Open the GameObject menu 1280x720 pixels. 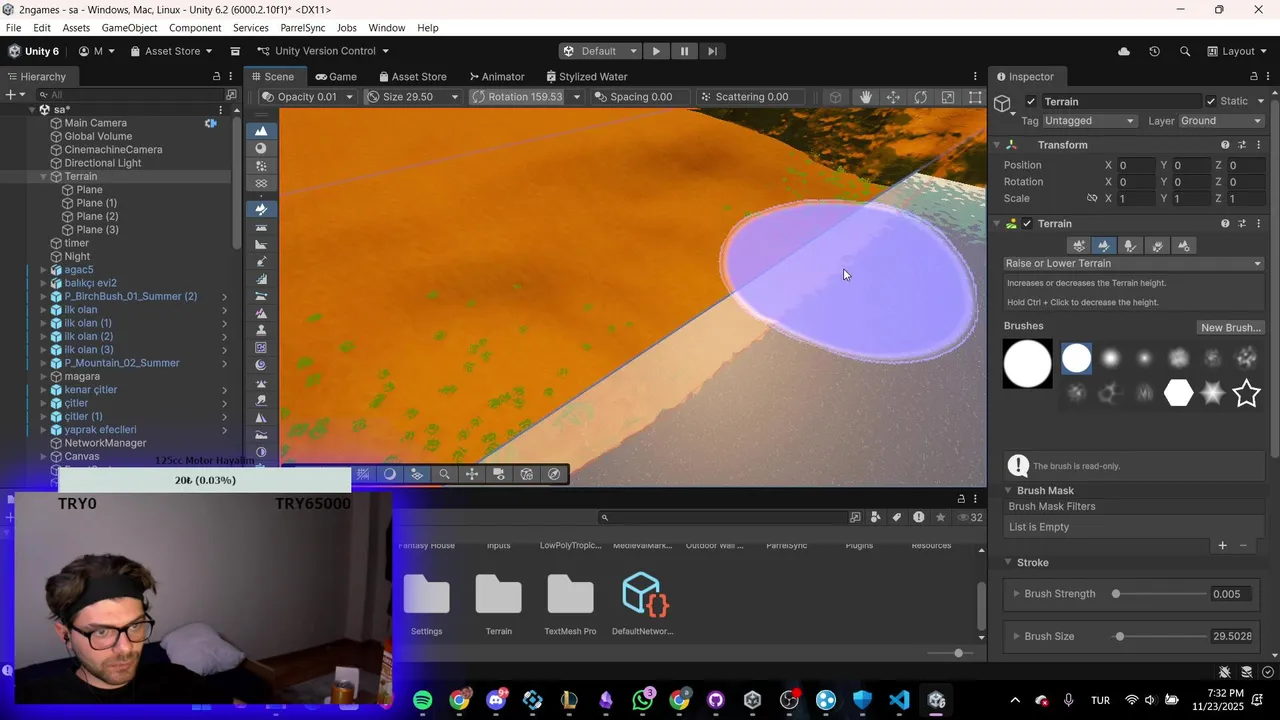click(129, 28)
